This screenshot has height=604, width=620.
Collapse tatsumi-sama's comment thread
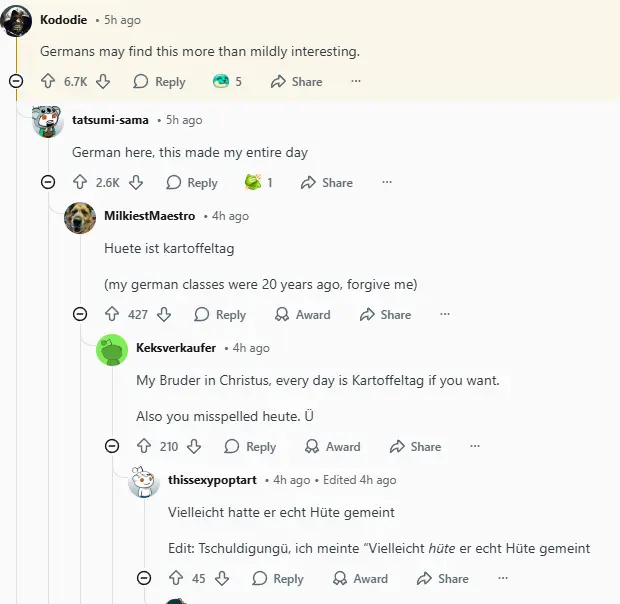(48, 182)
